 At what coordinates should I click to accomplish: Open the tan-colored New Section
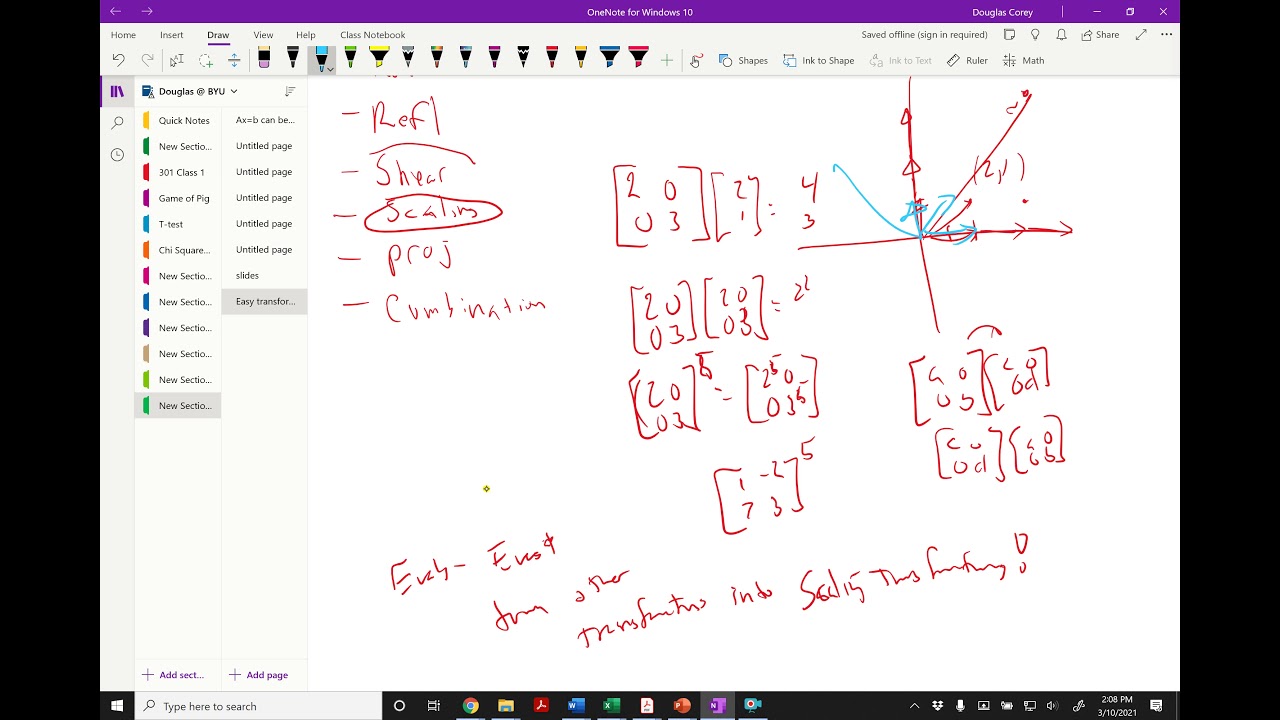[x=178, y=354]
